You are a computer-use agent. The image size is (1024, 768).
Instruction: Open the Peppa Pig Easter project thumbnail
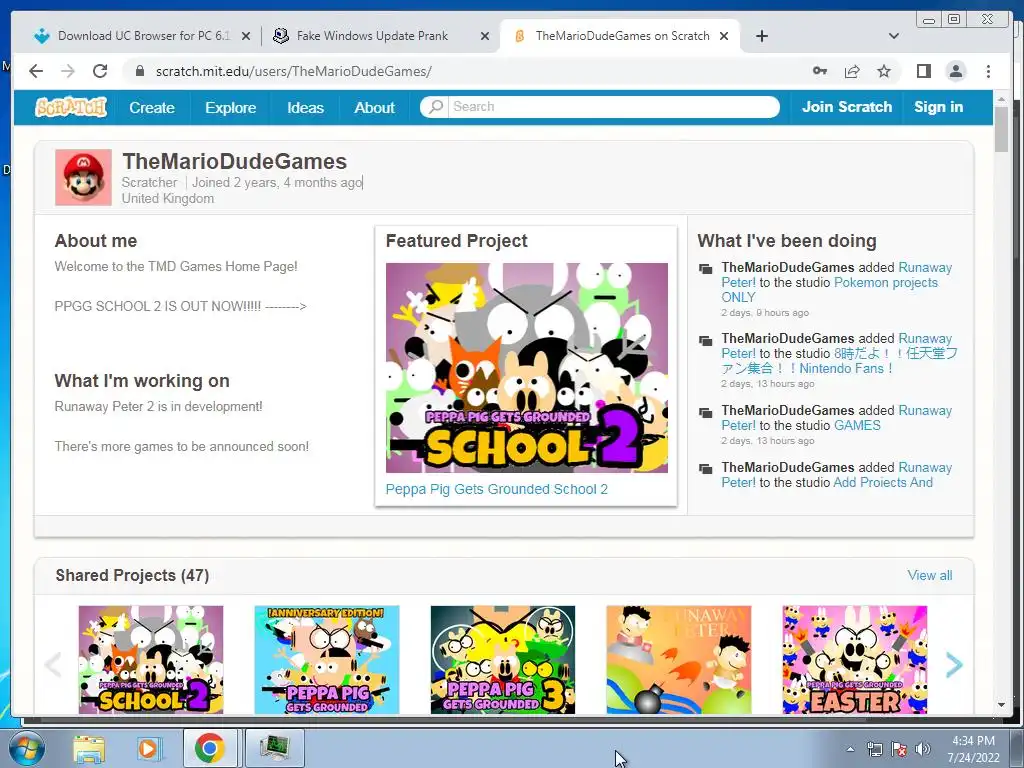click(x=855, y=660)
